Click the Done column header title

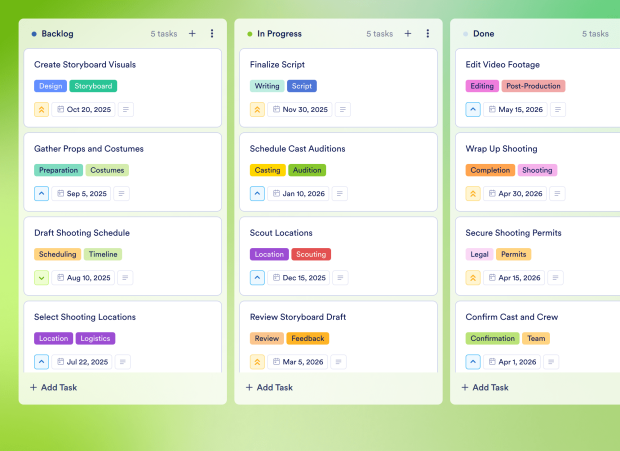point(482,34)
